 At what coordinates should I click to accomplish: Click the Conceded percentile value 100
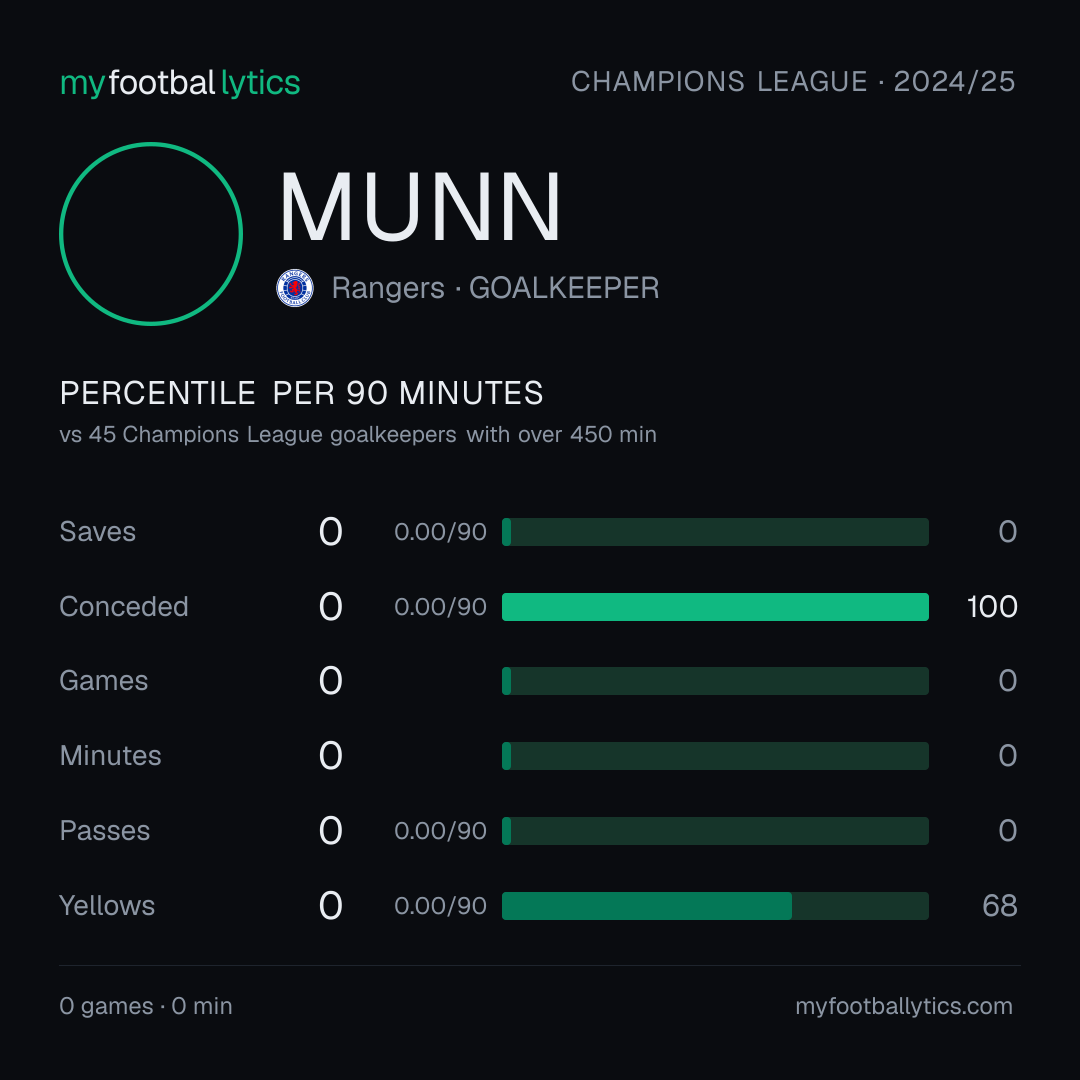pos(992,607)
